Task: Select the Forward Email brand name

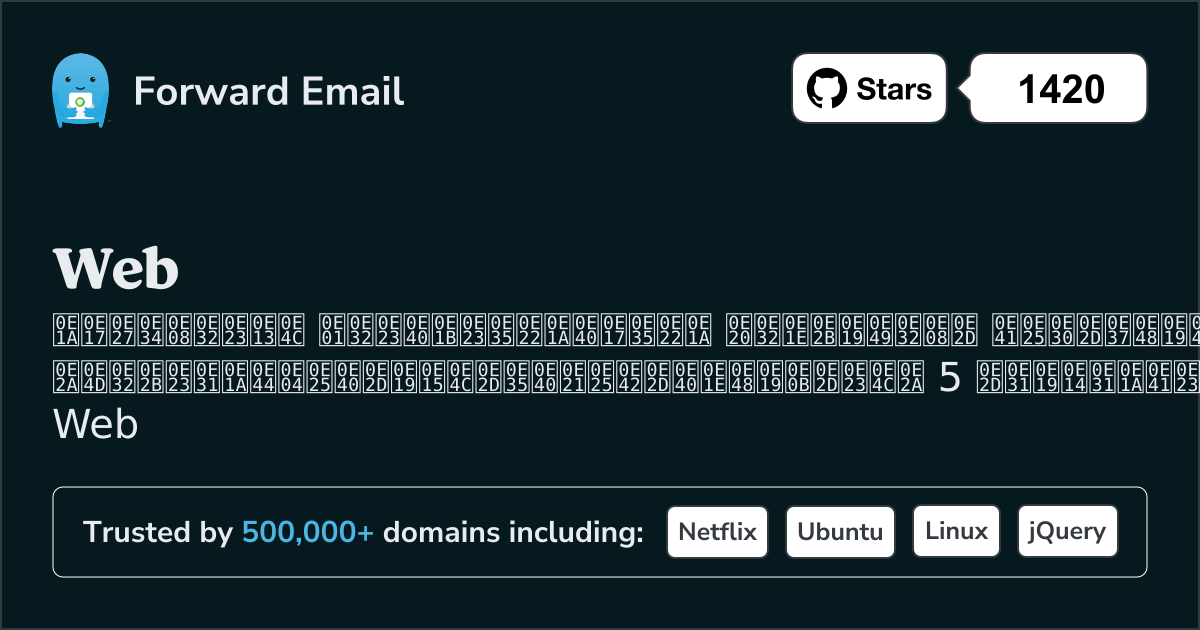Action: pos(269,91)
